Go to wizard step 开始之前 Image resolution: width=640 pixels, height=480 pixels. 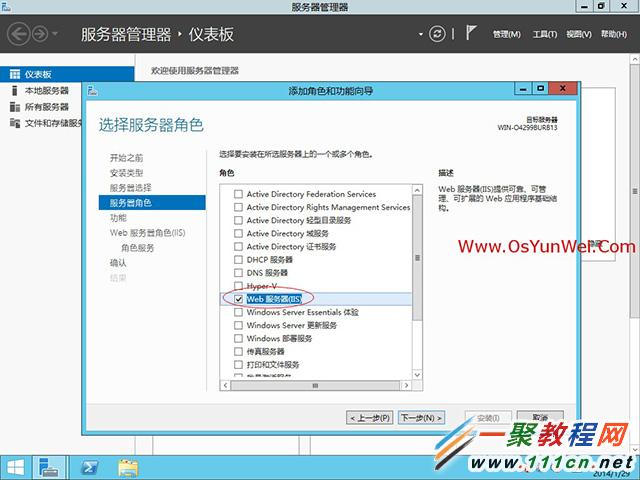(x=127, y=158)
